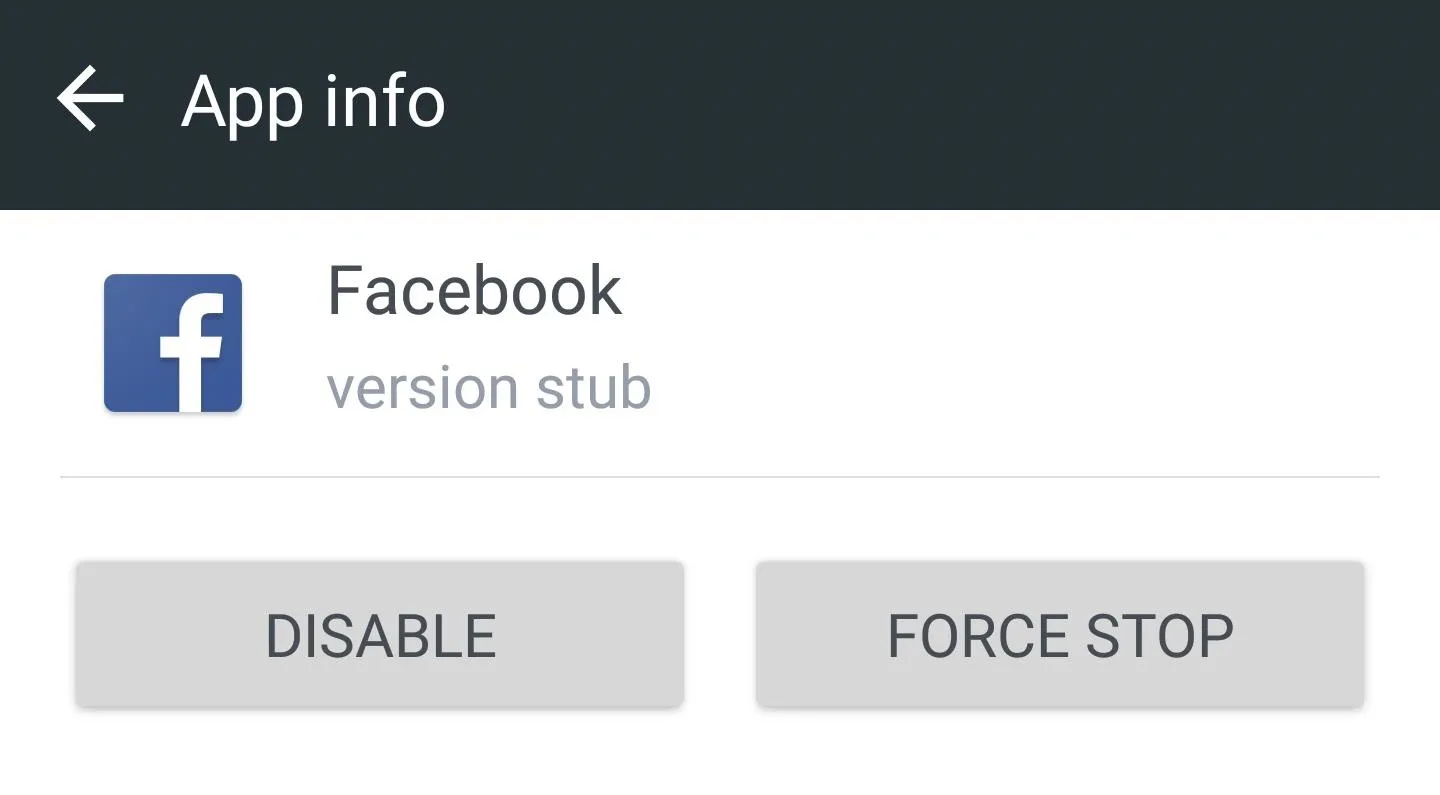Stop Facebook with the FORCE STOP button
The height and width of the screenshot is (795, 1440).
(x=1060, y=635)
